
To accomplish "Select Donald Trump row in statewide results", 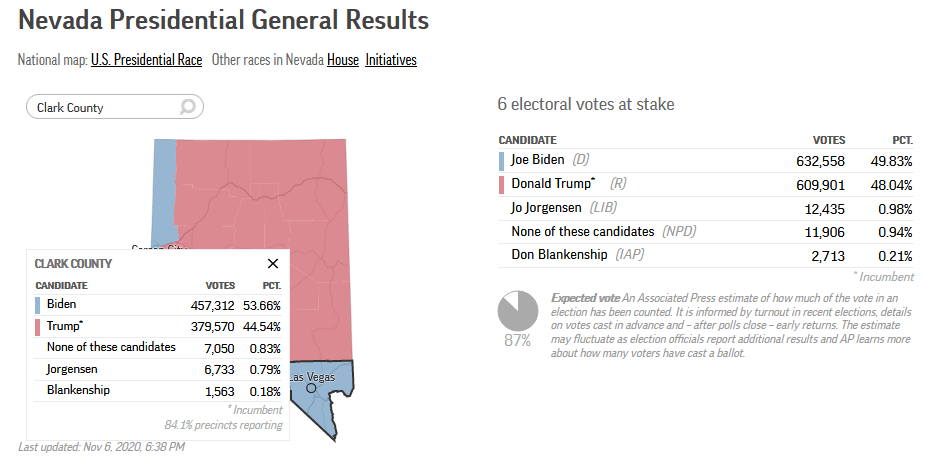I will (705, 185).
